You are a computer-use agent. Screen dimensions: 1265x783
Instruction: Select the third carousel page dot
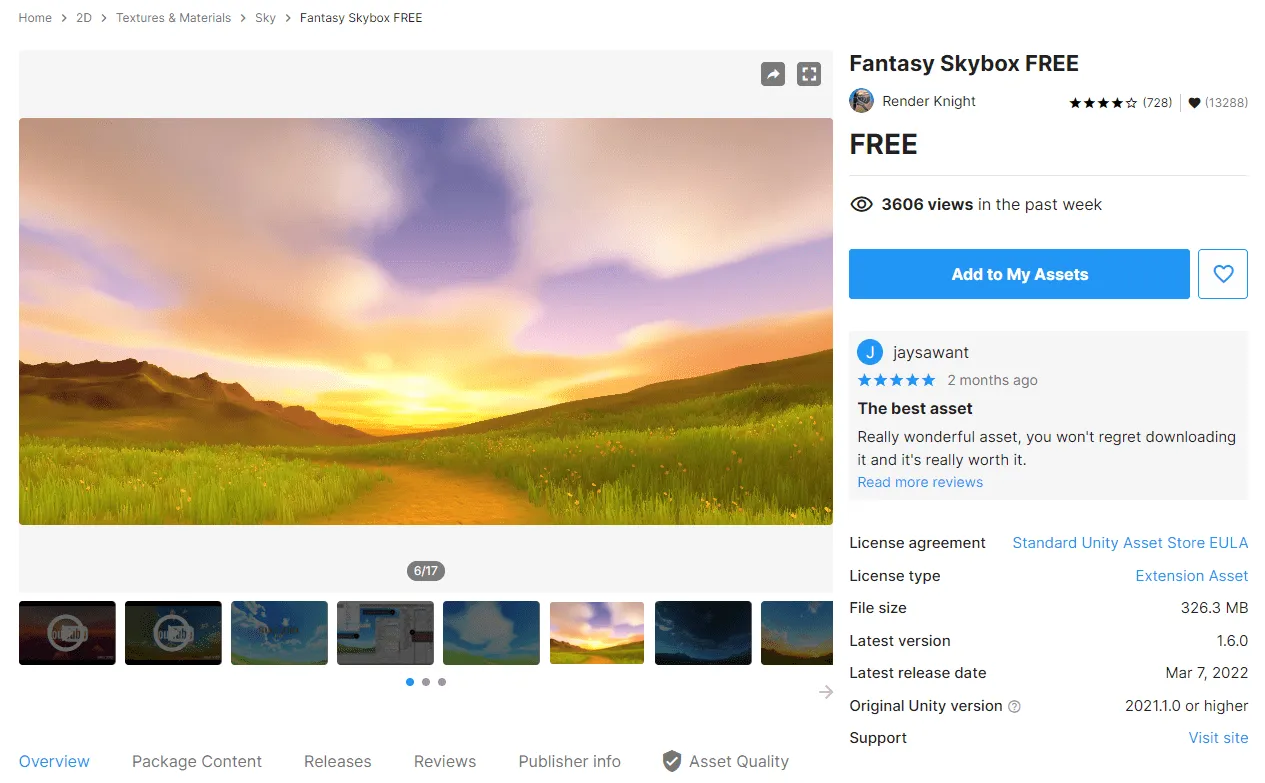point(442,682)
